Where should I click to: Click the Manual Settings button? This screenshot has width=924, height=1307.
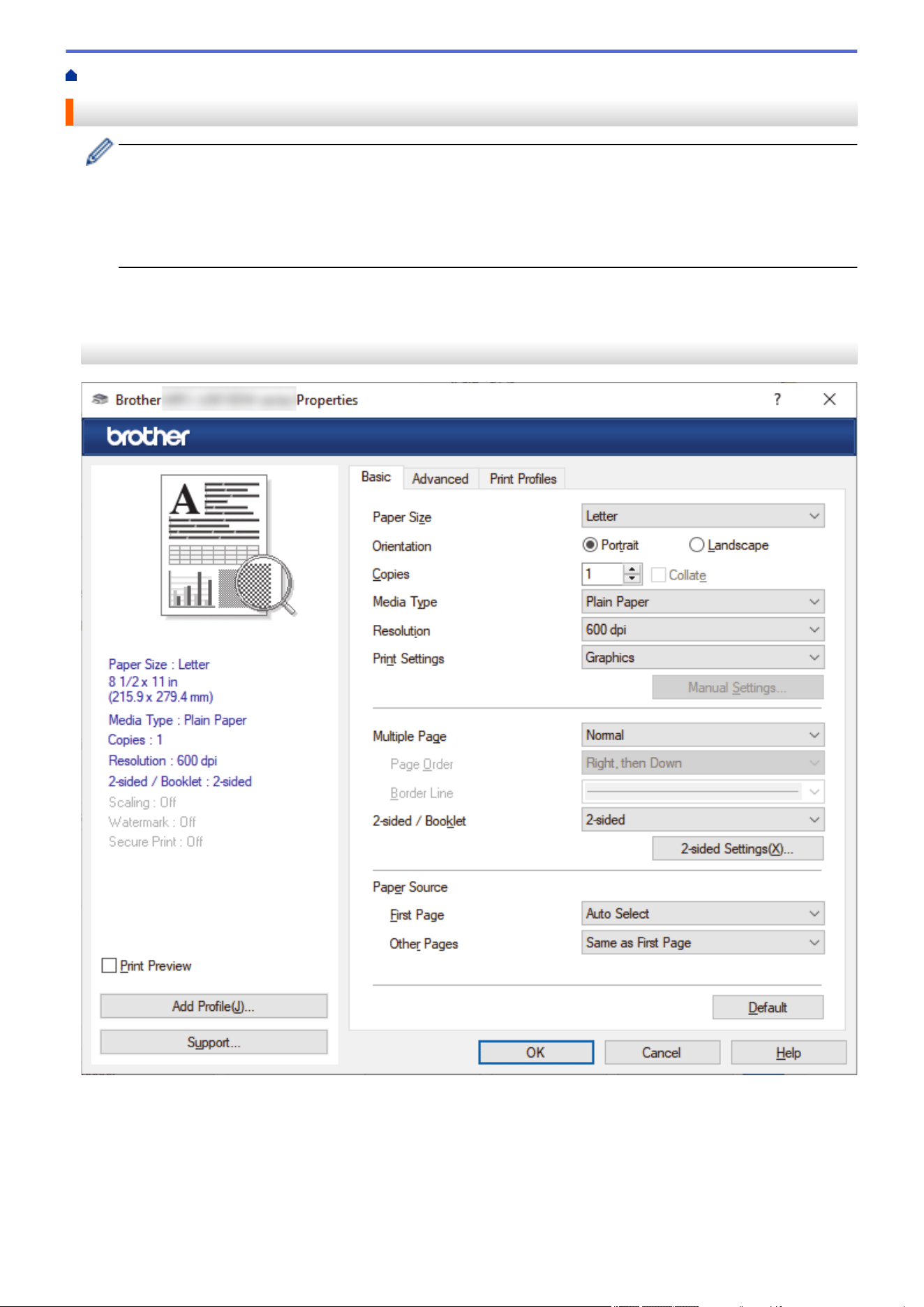tap(738, 688)
